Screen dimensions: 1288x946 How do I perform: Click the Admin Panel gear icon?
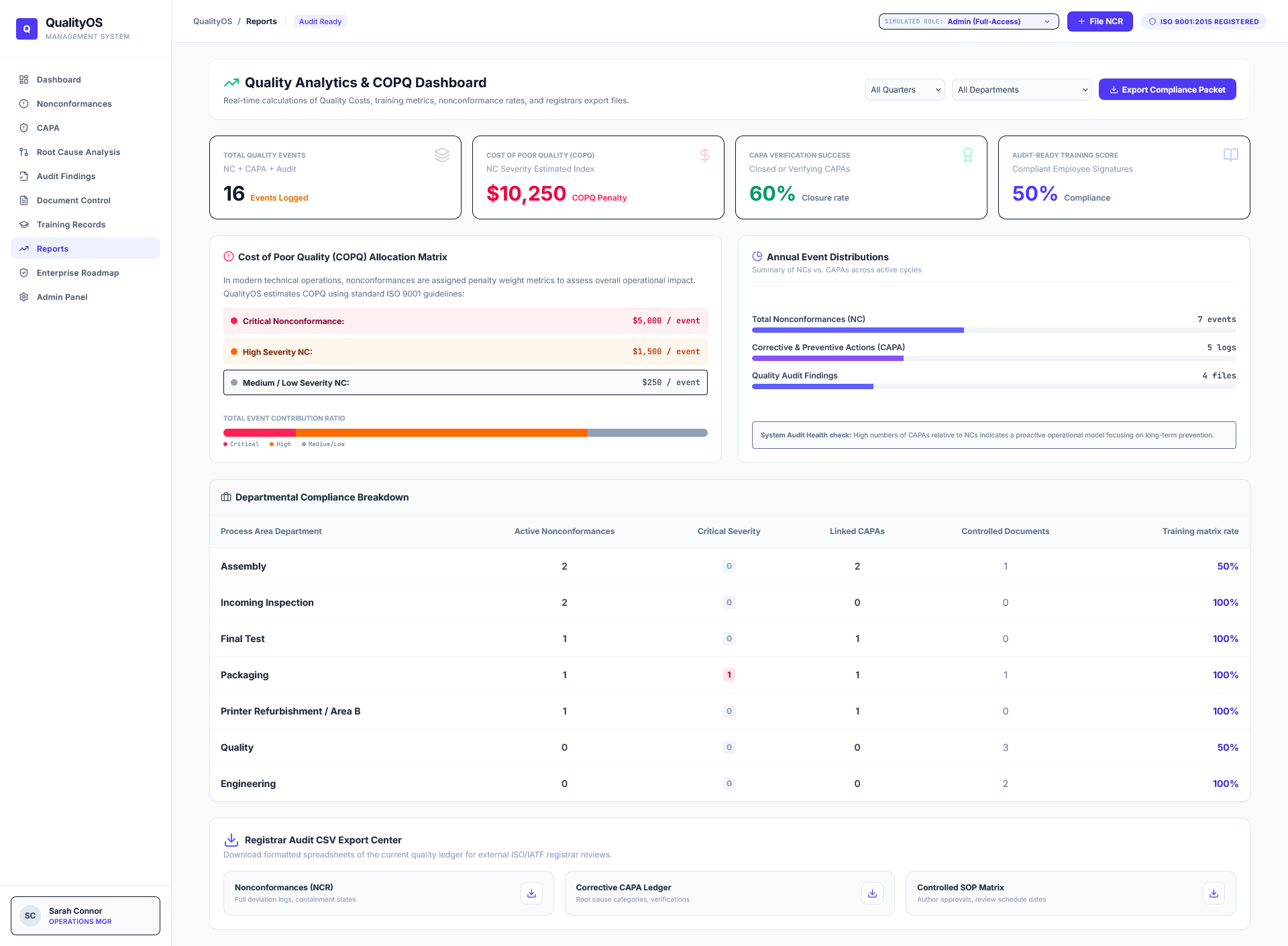24,297
